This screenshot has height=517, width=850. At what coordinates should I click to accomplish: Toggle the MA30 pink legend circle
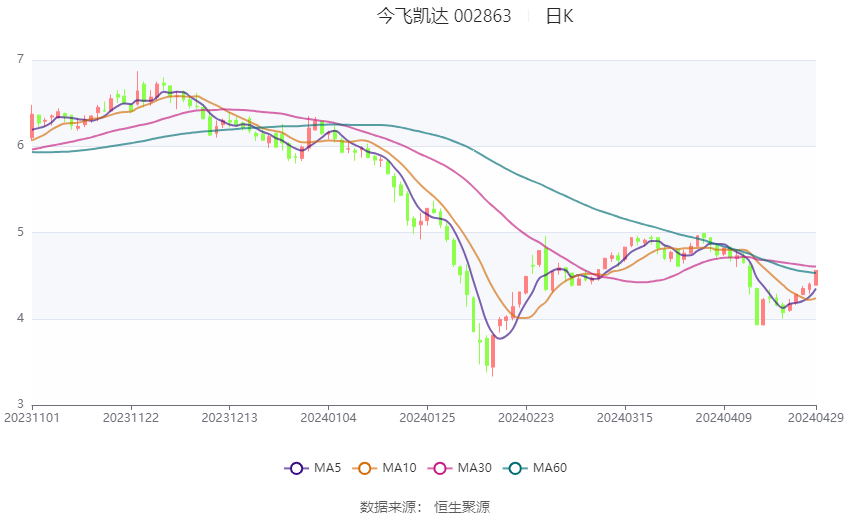coord(440,468)
